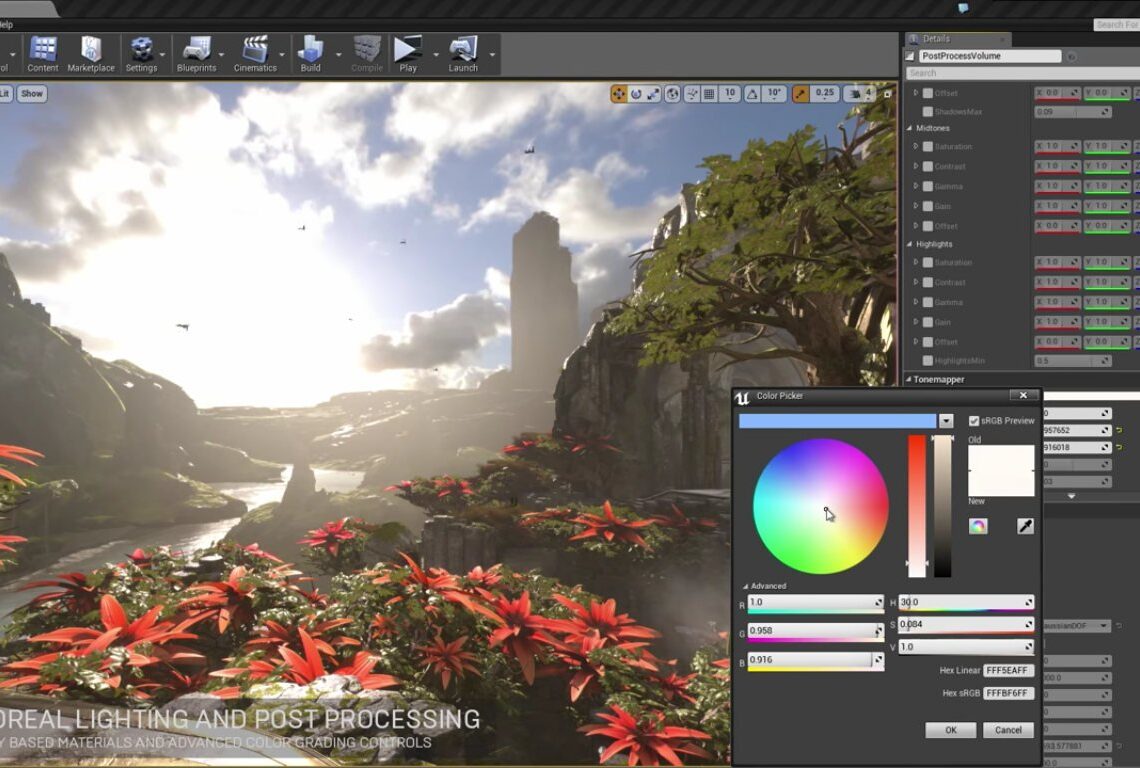Collapse the Advanced section in Color Picker
Screen dimensions: 1140x768
745,586
